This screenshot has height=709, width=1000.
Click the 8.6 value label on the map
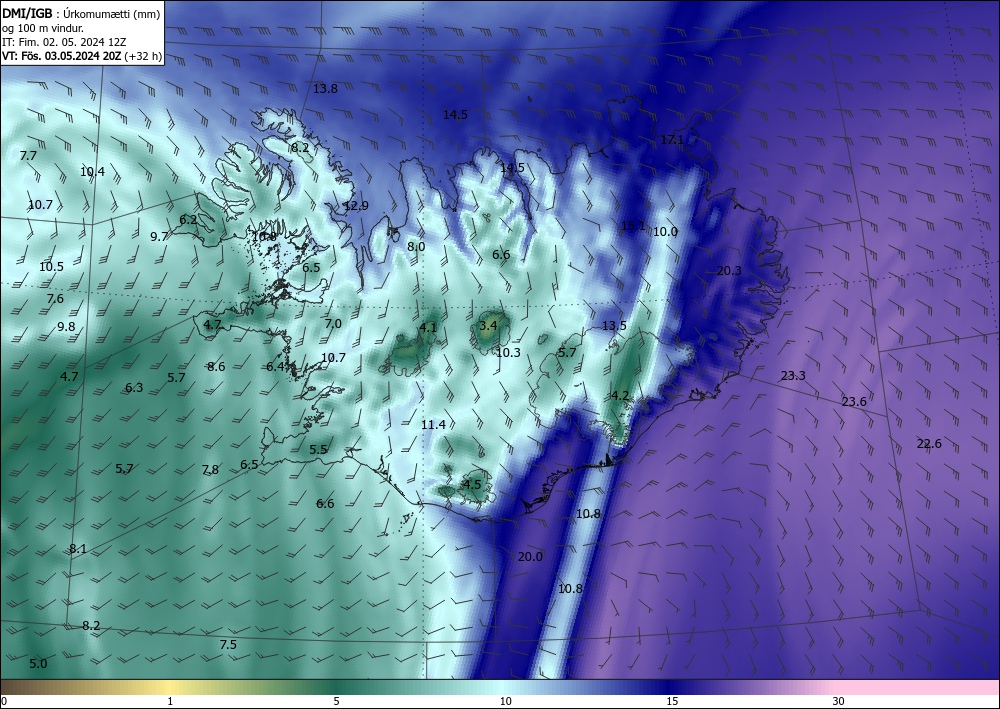pyautogui.click(x=216, y=367)
